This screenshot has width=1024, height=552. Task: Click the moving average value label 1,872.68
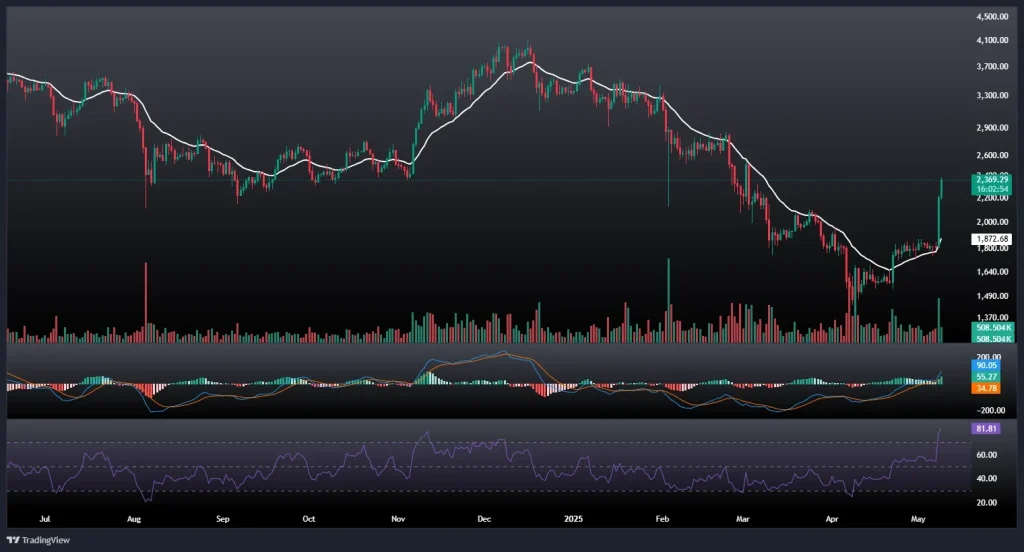coord(991,239)
